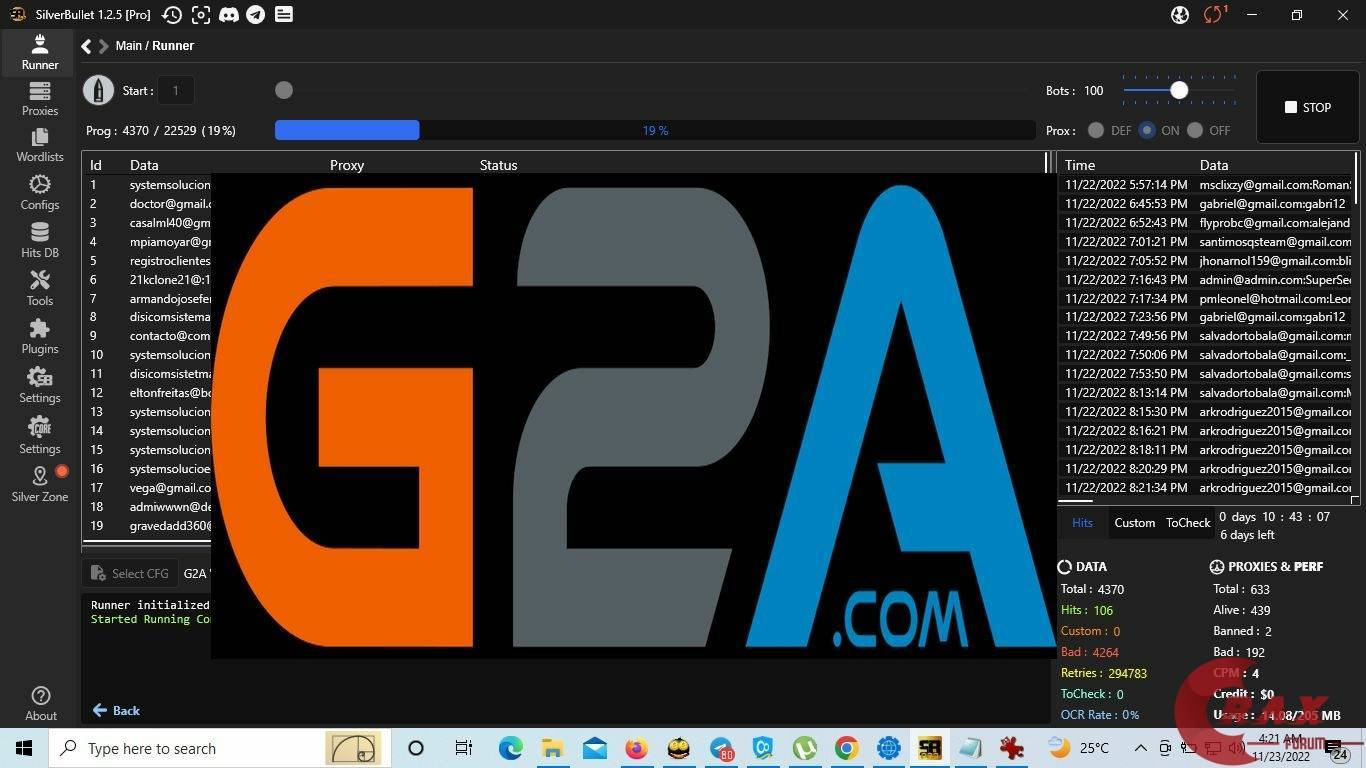Open the Plugins panel
This screenshot has height=768, width=1366.
pos(39,338)
